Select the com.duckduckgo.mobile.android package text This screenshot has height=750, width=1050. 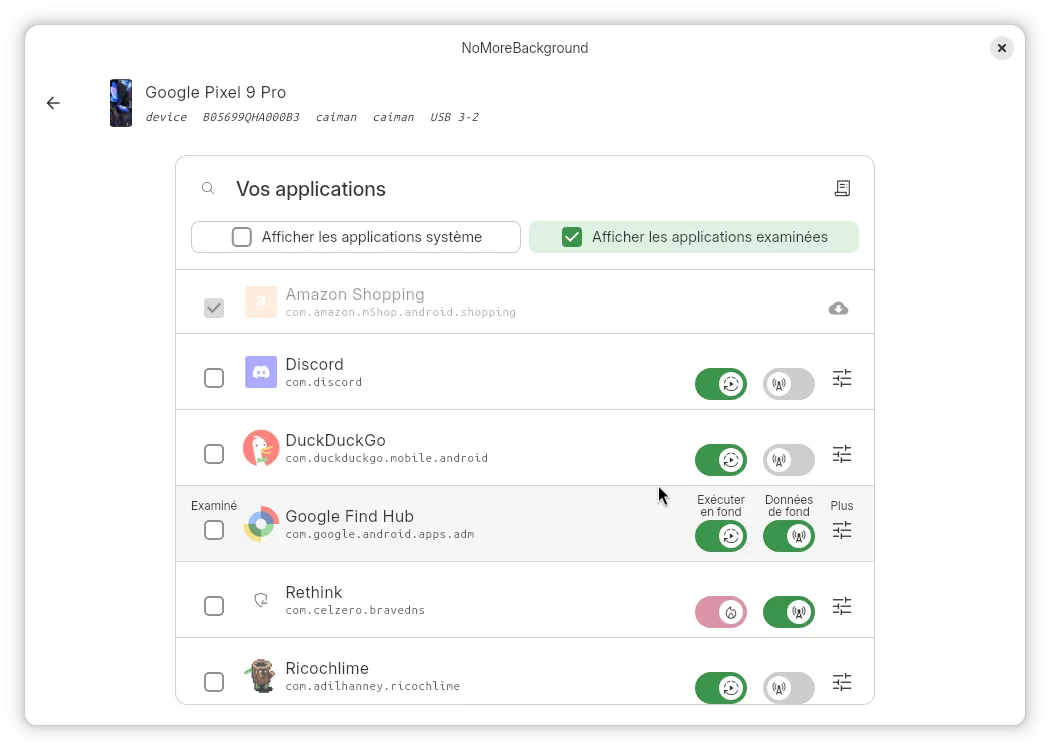coord(386,458)
